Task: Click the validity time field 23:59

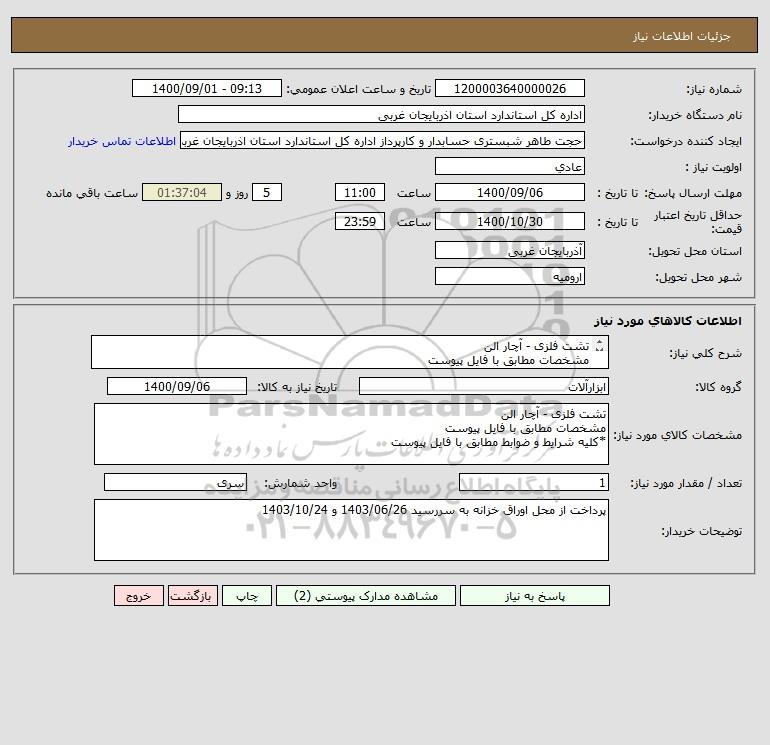Action: [359, 221]
